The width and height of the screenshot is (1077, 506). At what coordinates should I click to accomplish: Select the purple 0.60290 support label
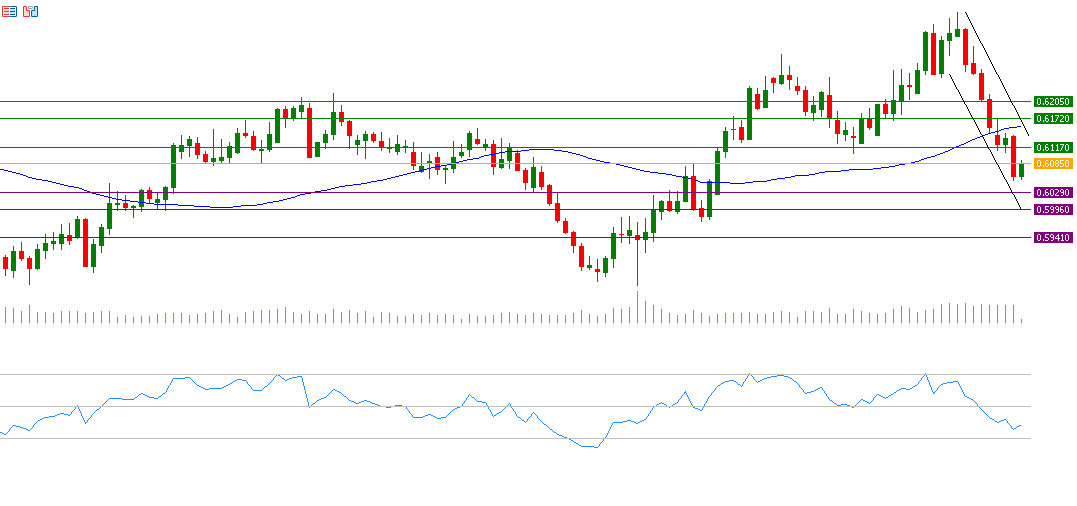(1053, 192)
